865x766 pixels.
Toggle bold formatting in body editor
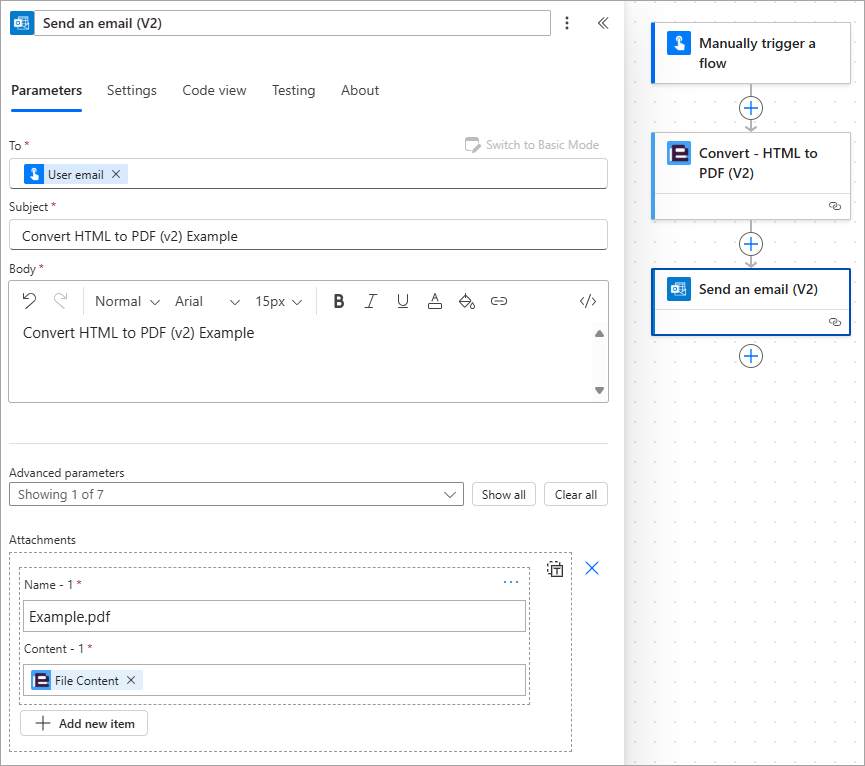339,301
